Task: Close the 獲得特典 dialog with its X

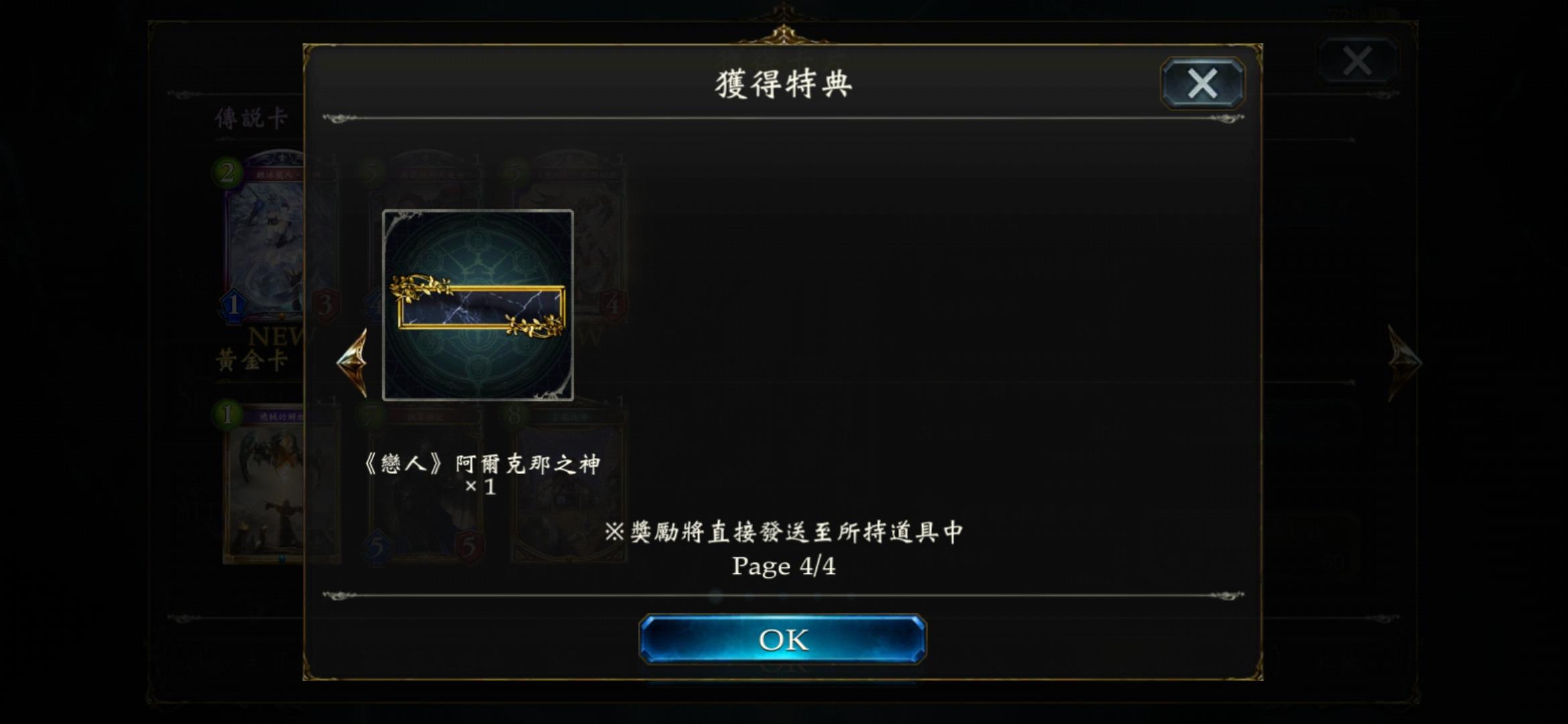Action: [x=1202, y=84]
